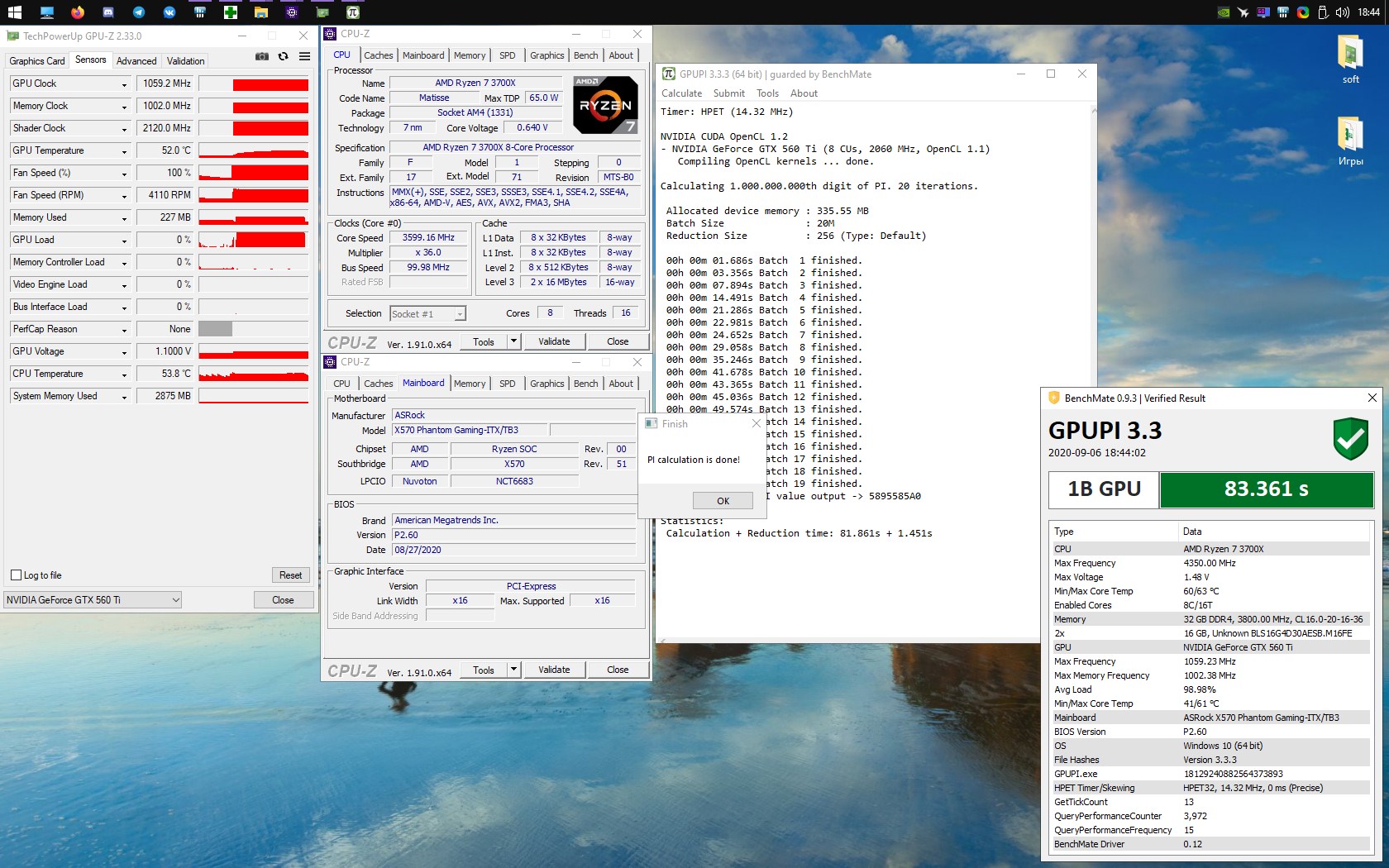Open Tools dropdown arrow in lower CPU-Z window

(513, 670)
